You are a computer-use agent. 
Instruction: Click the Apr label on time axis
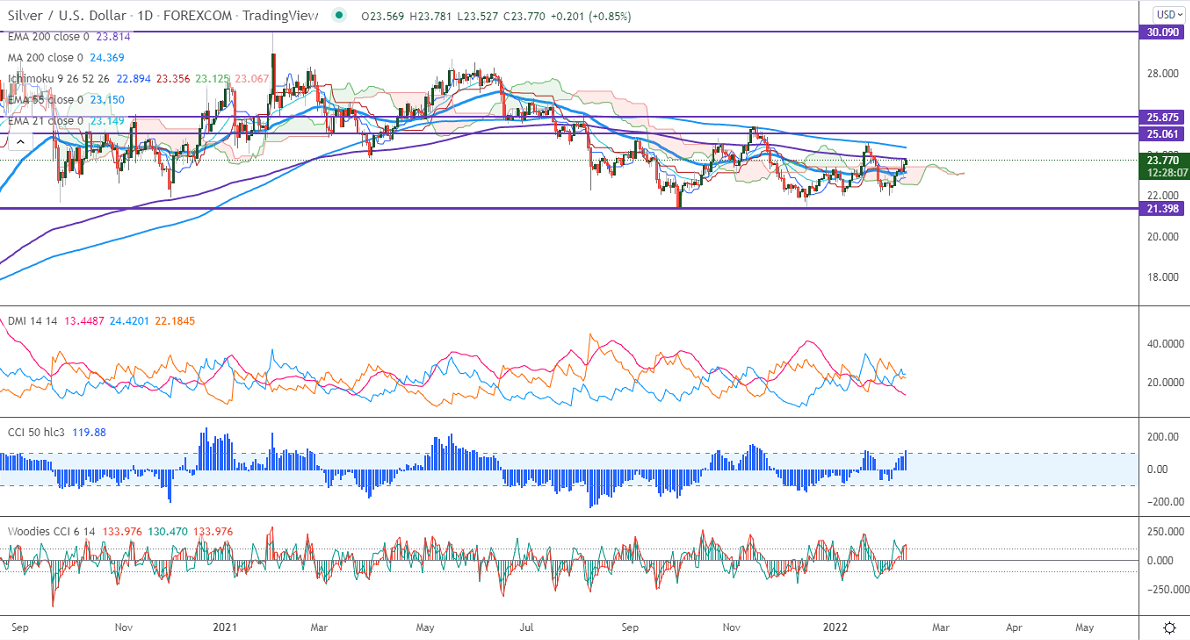[x=1014, y=627]
